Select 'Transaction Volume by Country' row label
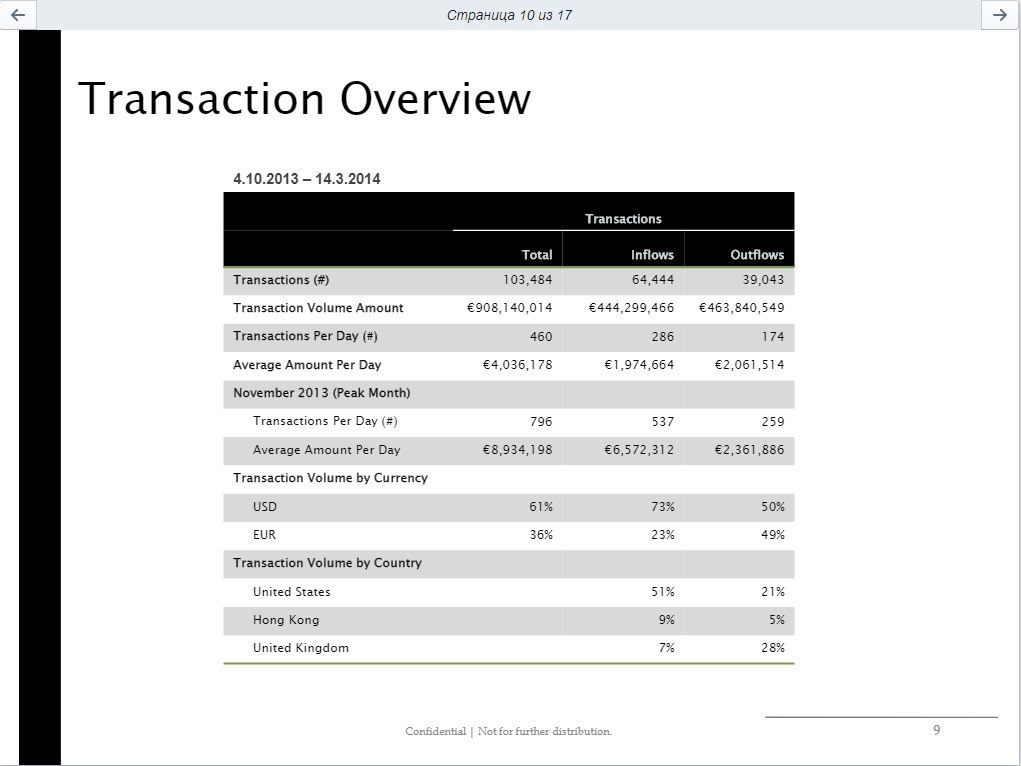This screenshot has height=766, width=1021. tap(328, 563)
